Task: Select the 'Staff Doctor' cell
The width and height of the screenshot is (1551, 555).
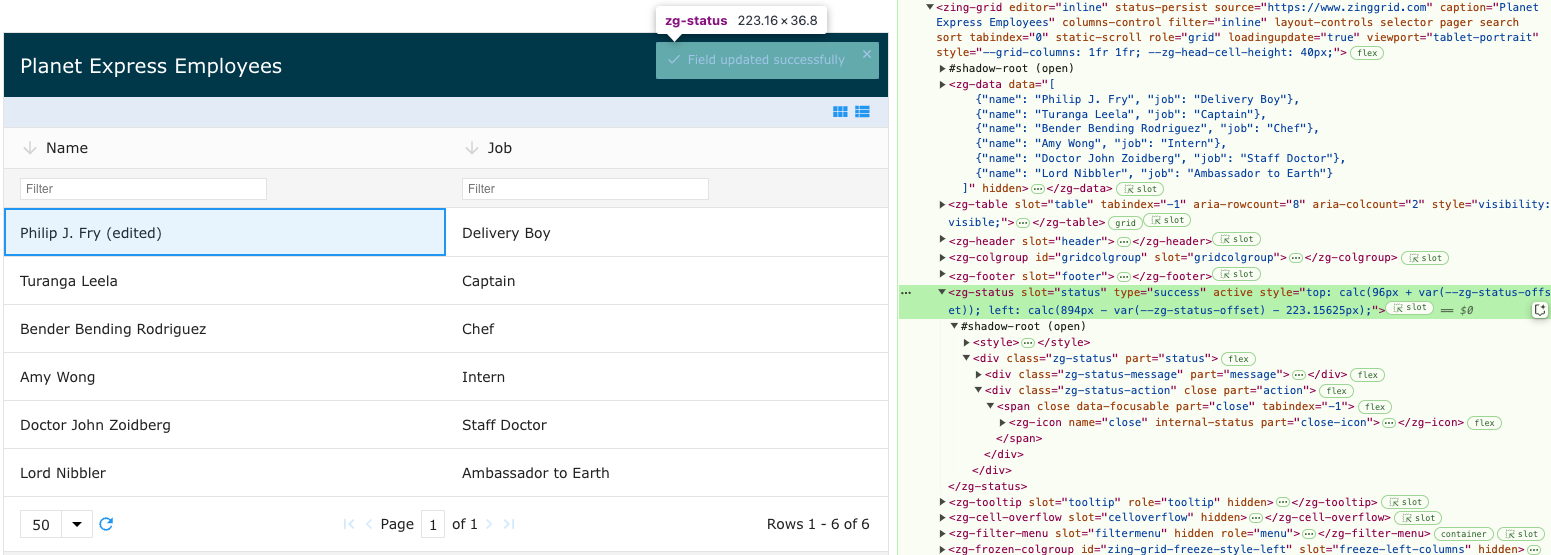Action: click(x=667, y=425)
